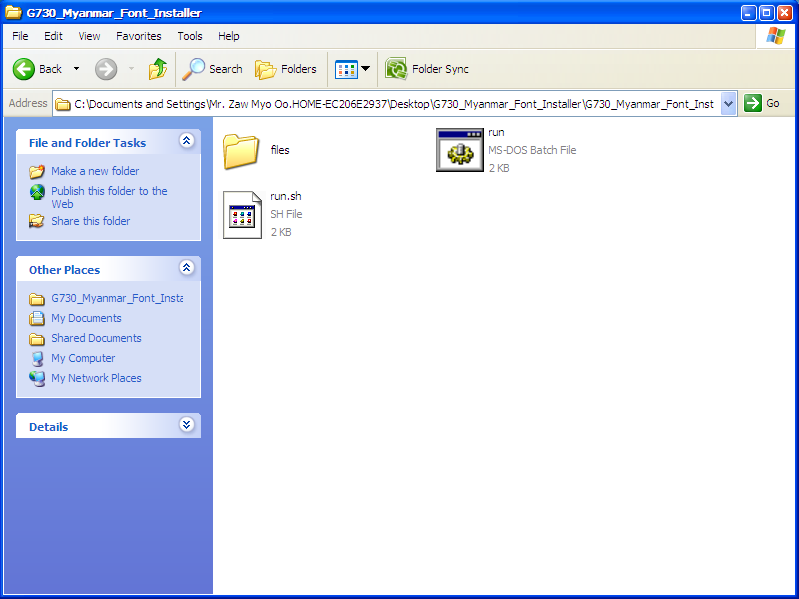Click the Make a new folder icon

coord(37,172)
